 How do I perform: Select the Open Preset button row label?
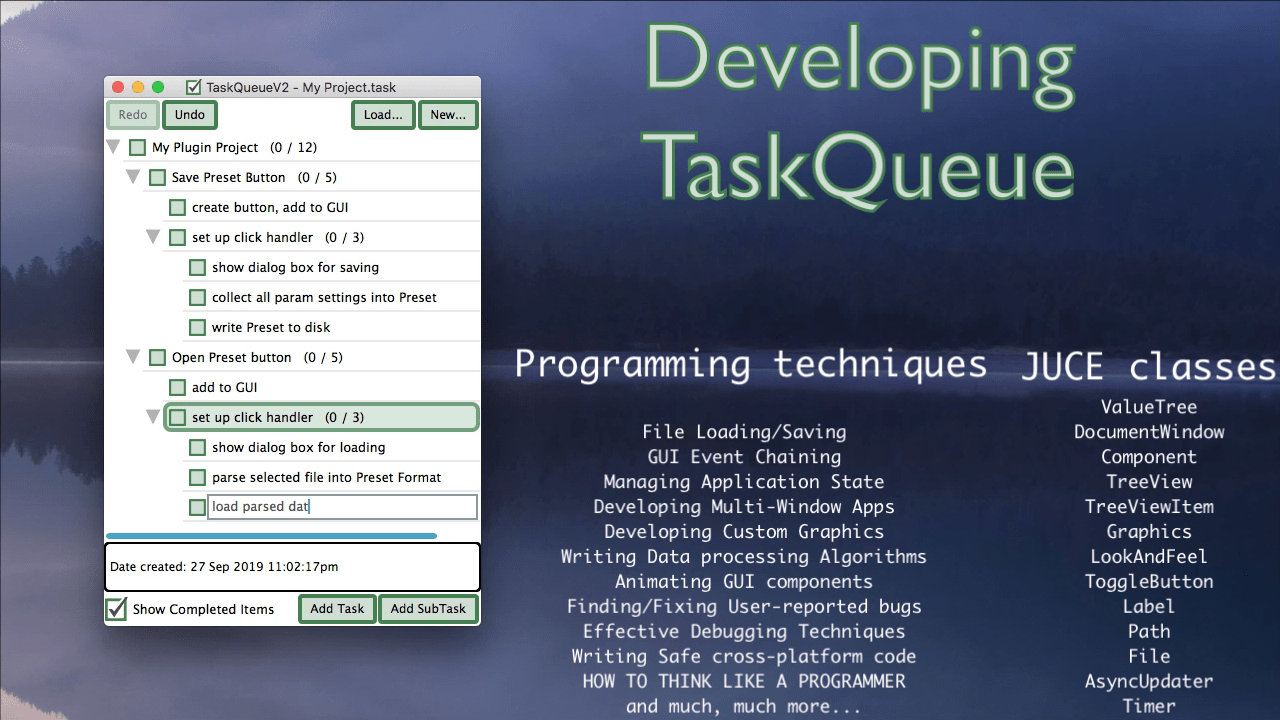click(x=232, y=358)
